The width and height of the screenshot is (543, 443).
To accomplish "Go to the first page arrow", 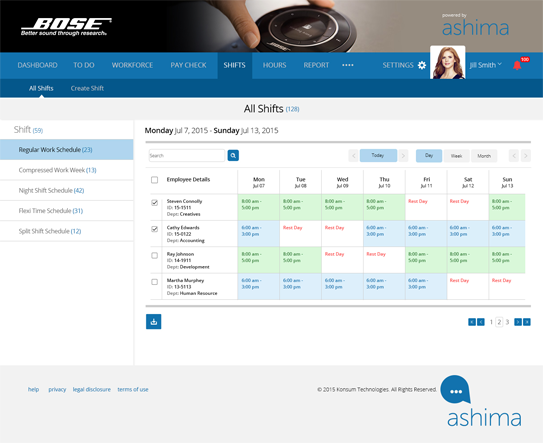I will (472, 322).
